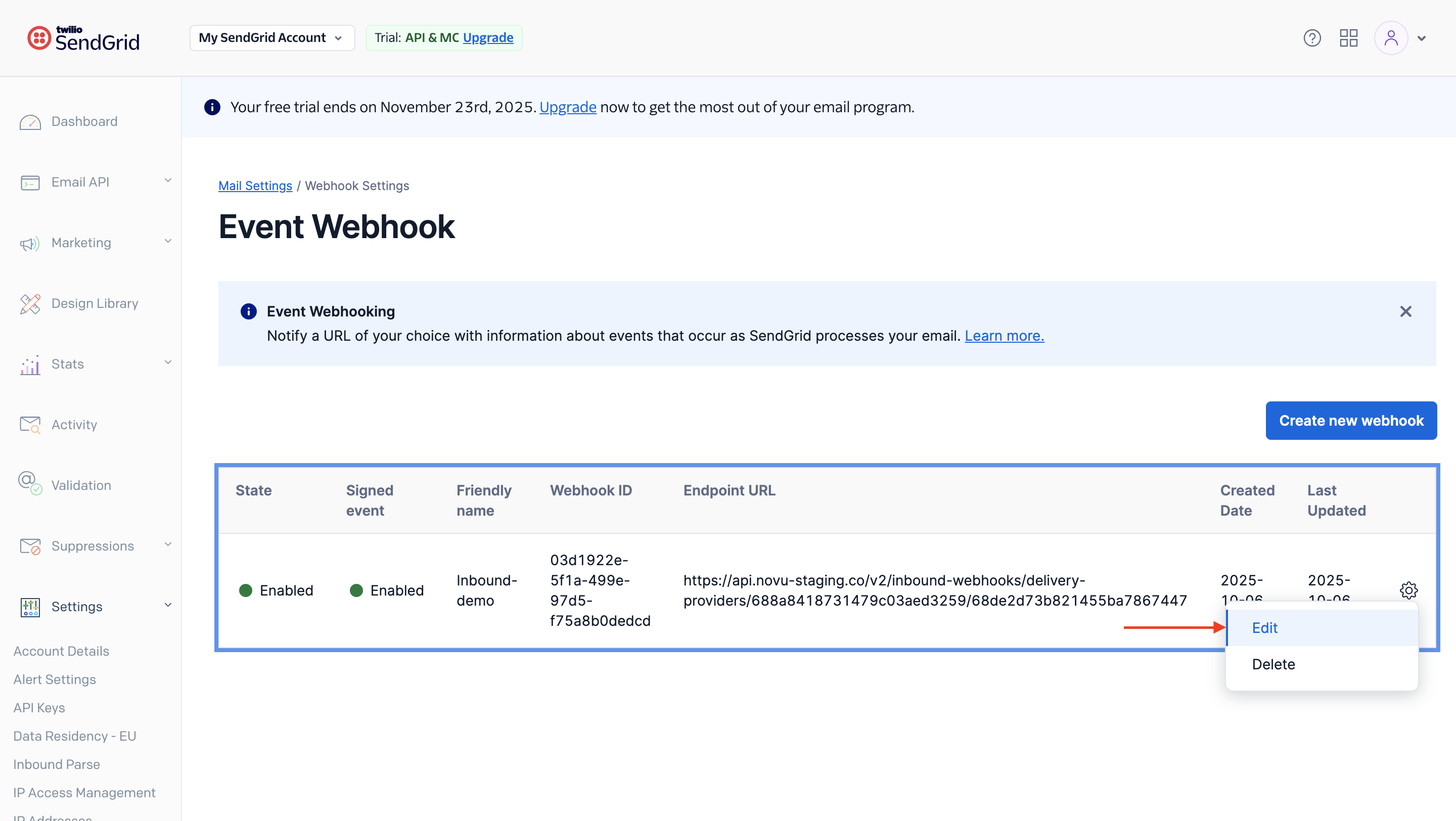
Task: Open the gear icon on the webhook row
Action: [x=1408, y=590]
